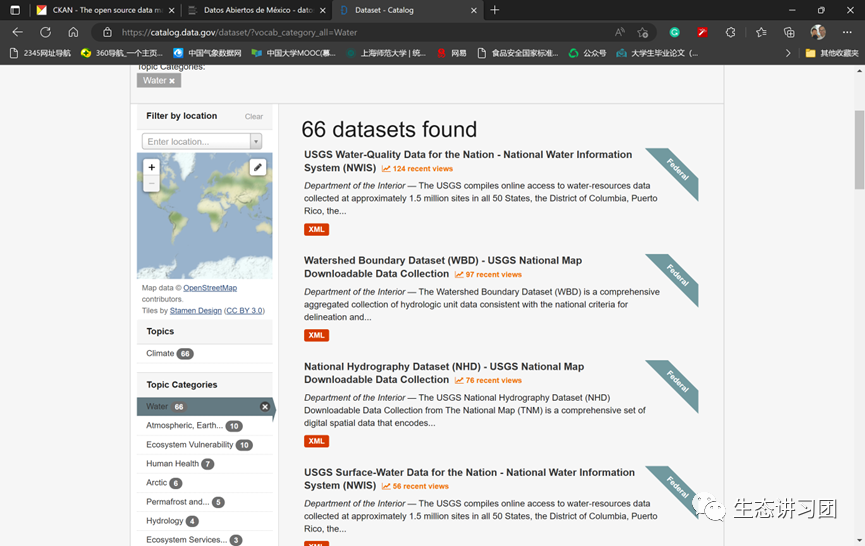Clear the location filter
Screen dimensions: 865x546
pos(254,116)
